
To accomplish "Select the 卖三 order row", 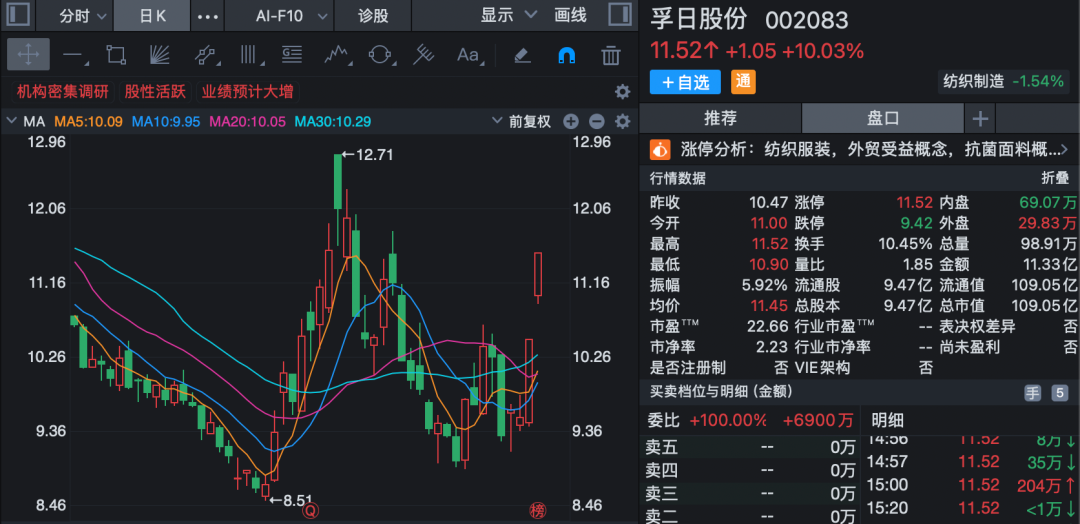I will point(749,494).
